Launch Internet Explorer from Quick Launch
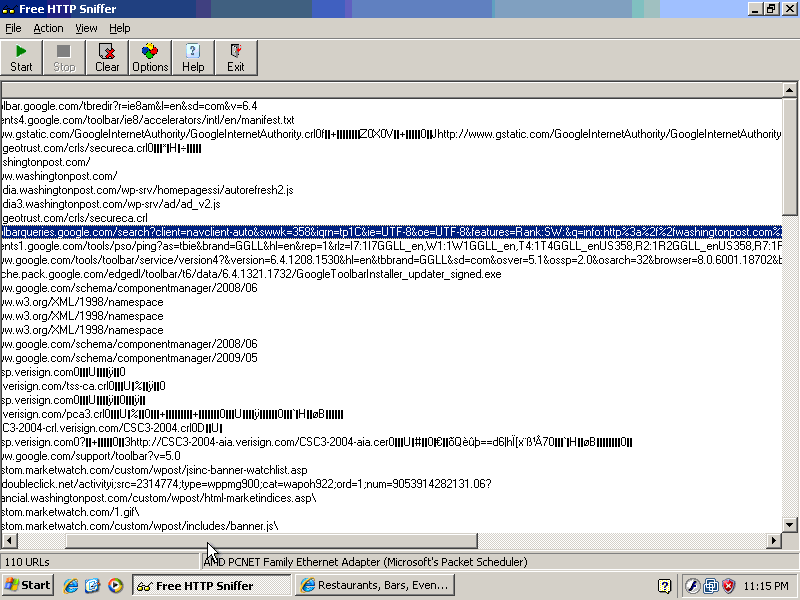Image resolution: width=800 pixels, height=600 pixels. [x=71, y=586]
